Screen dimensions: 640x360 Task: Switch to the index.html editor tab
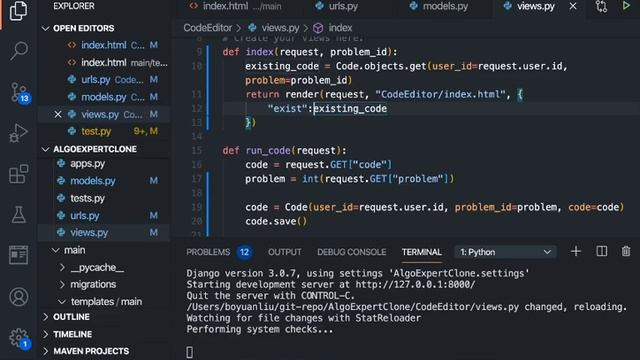[236, 6]
